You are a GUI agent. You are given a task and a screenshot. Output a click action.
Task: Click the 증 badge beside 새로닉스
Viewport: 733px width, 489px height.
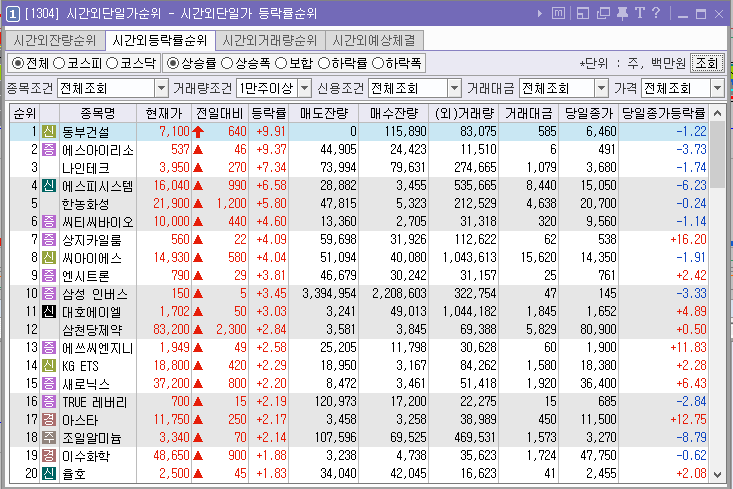tap(49, 384)
